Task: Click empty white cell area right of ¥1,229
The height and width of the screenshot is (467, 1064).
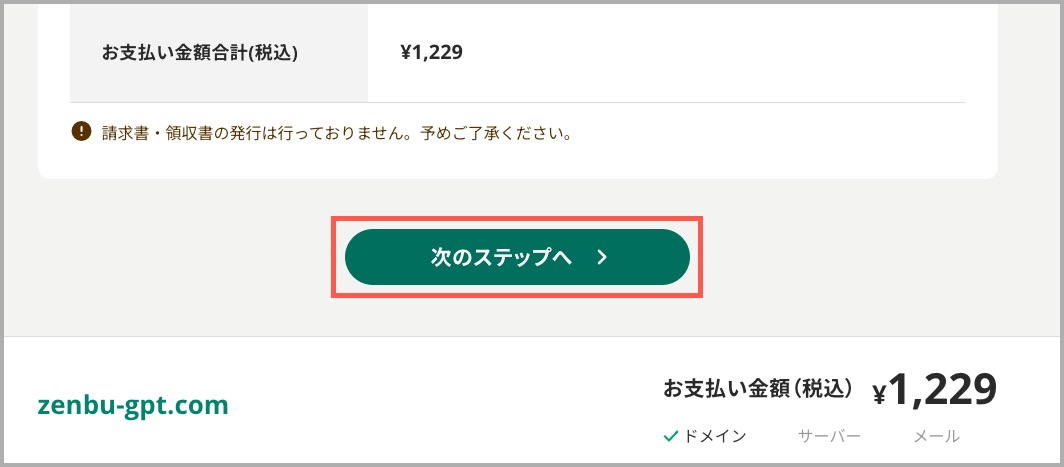Action: click(x=712, y=53)
